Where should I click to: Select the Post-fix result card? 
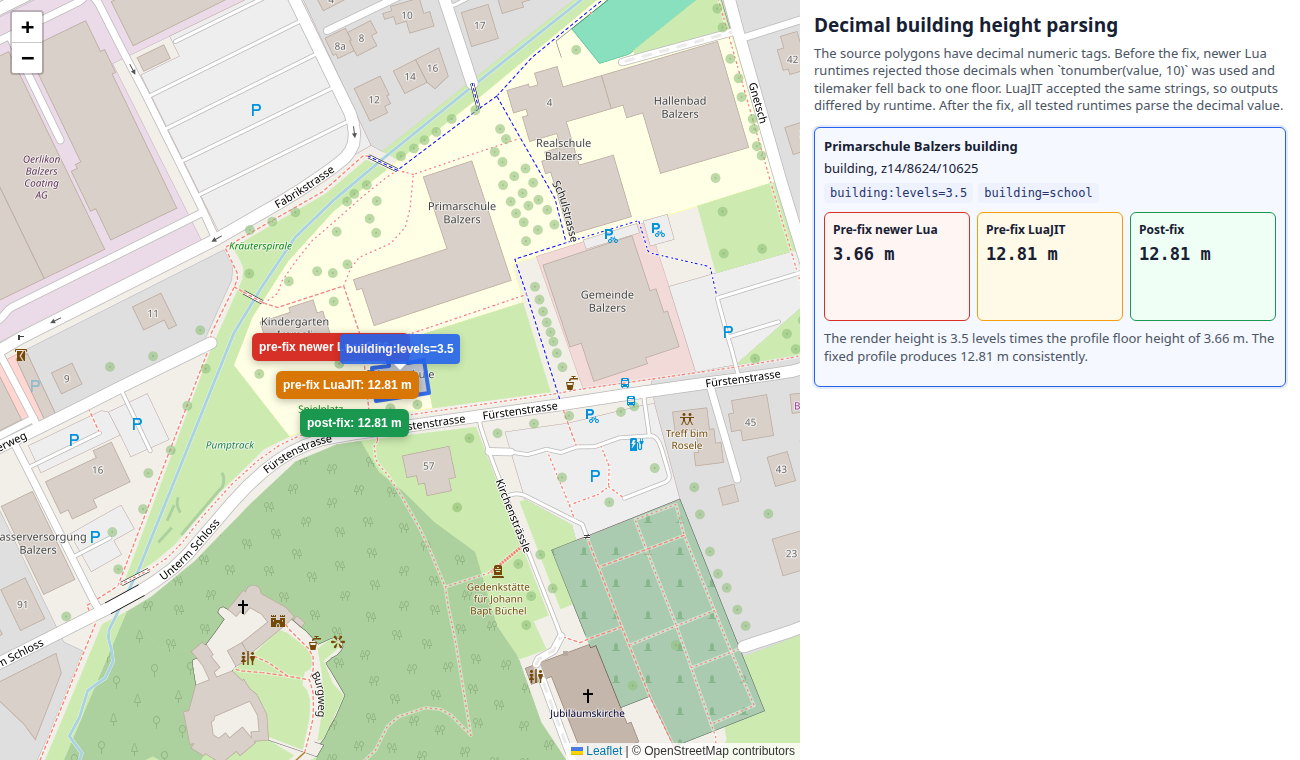click(x=1203, y=266)
